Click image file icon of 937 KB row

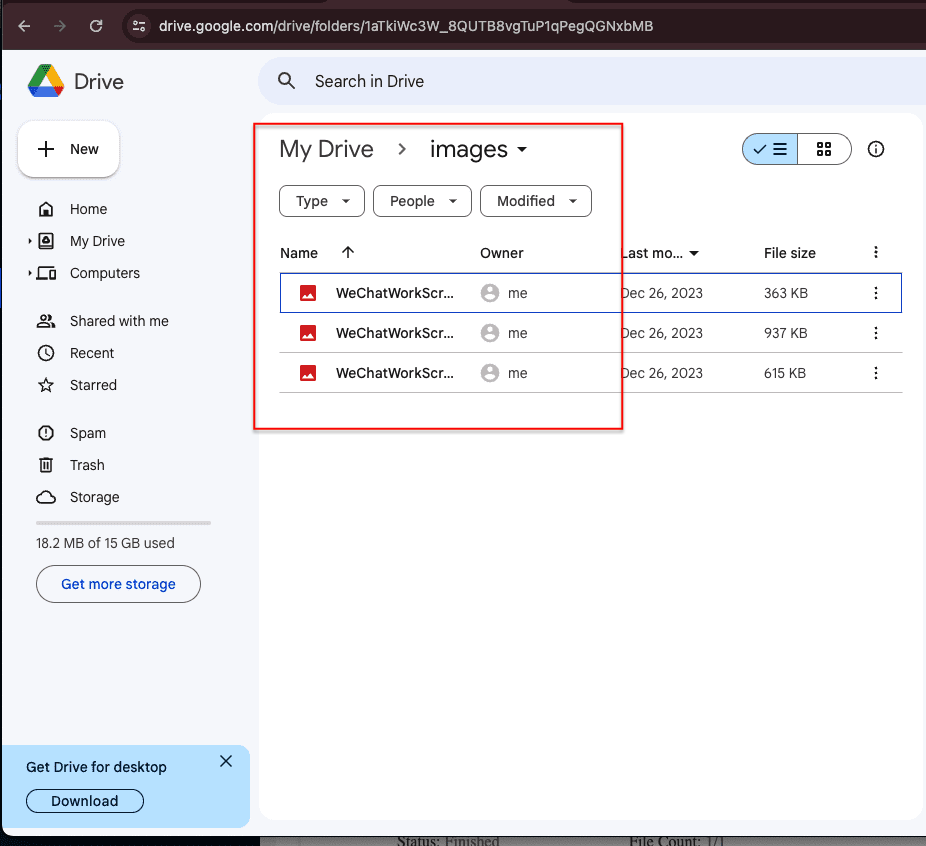308,333
